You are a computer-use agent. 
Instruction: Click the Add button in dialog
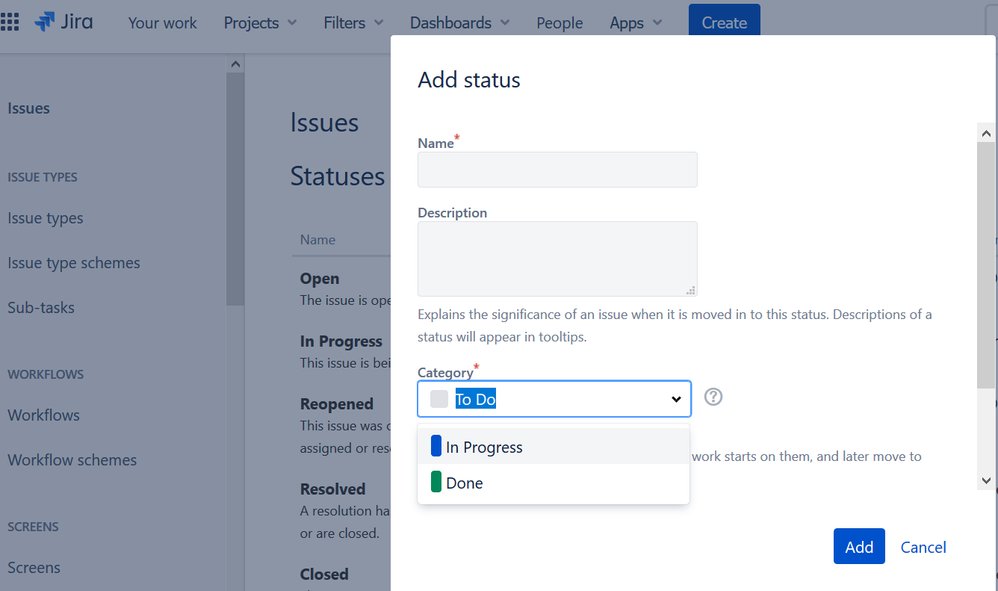[859, 546]
